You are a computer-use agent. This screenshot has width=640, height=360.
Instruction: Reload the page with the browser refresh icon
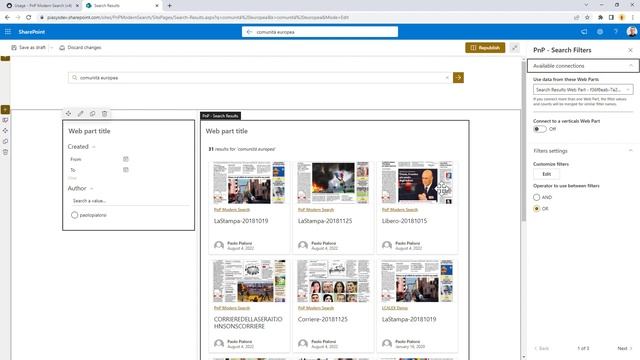tap(28, 17)
